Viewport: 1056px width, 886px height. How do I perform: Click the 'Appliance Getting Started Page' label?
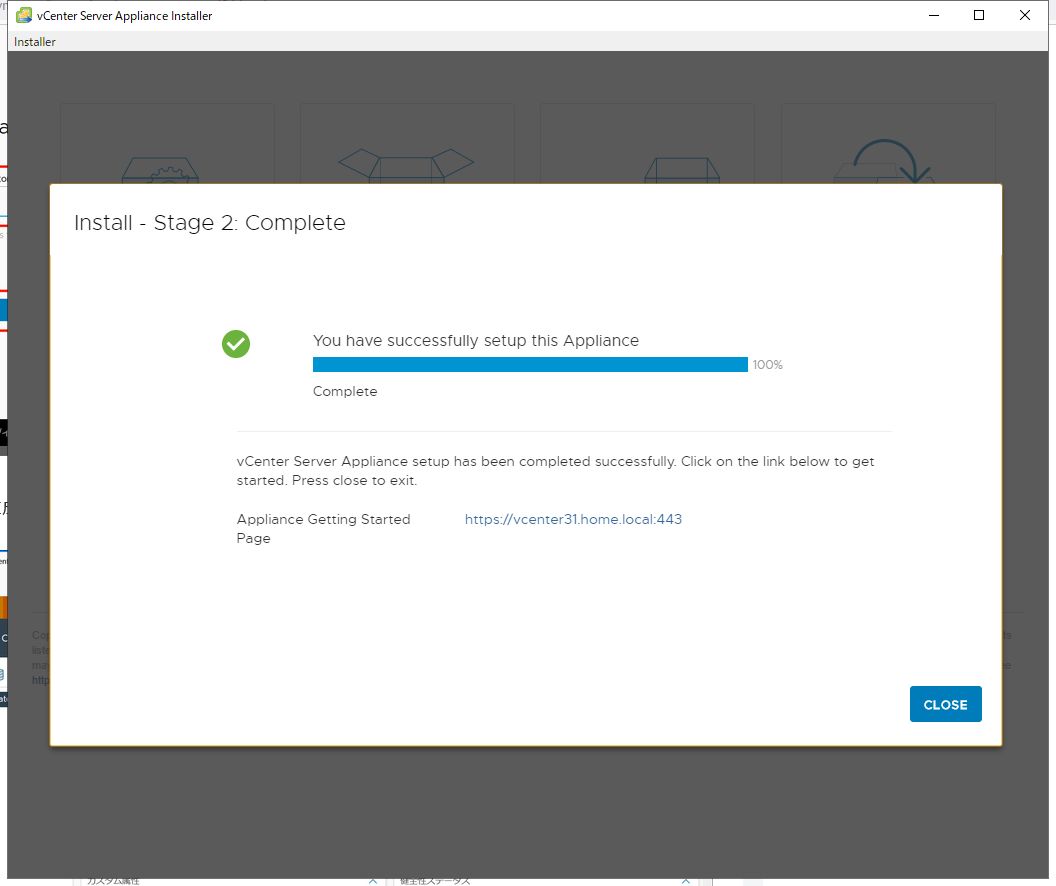[323, 529]
